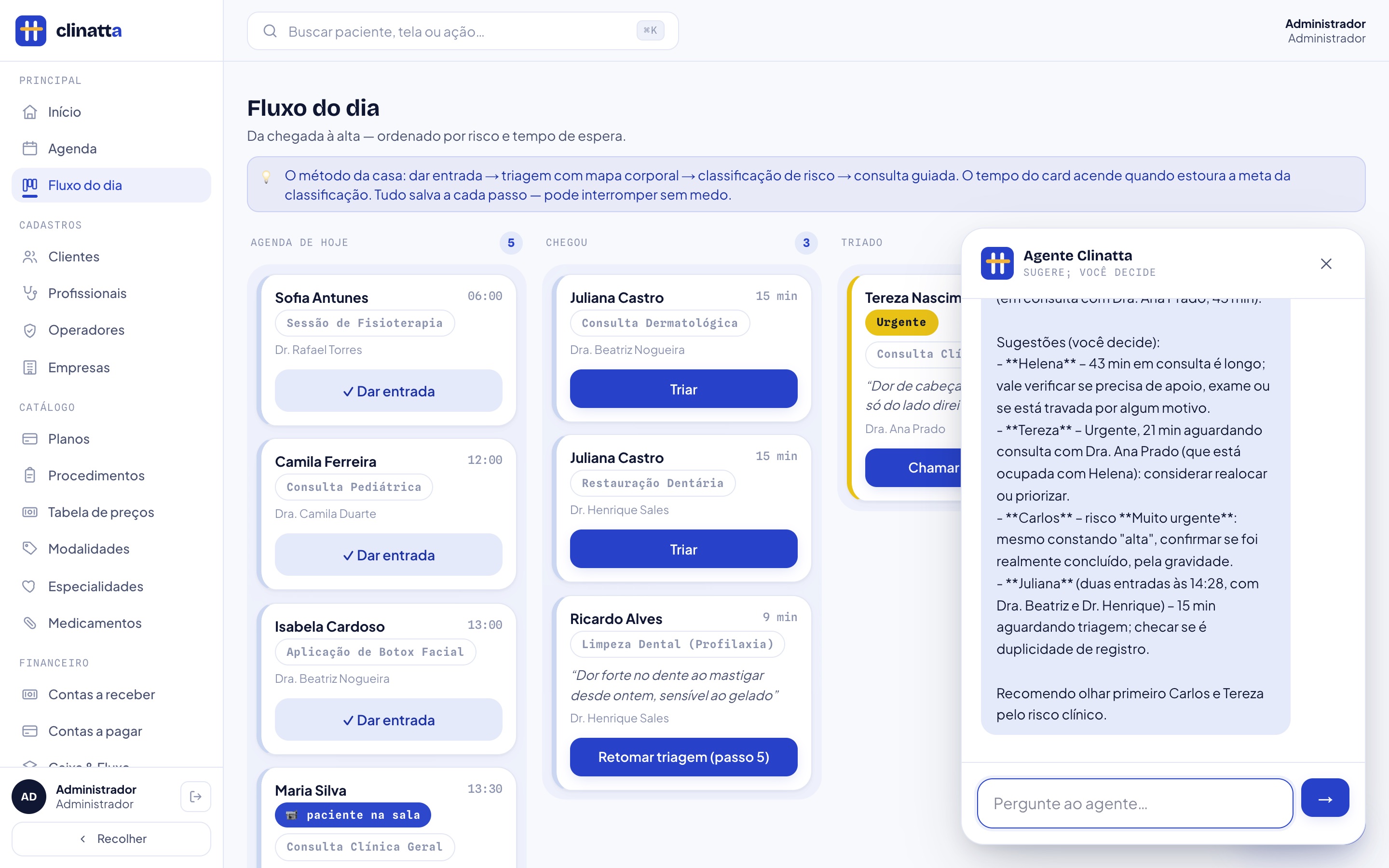The height and width of the screenshot is (868, 1389).
Task: Click the Agenda de hoje count badge 5
Action: [511, 243]
